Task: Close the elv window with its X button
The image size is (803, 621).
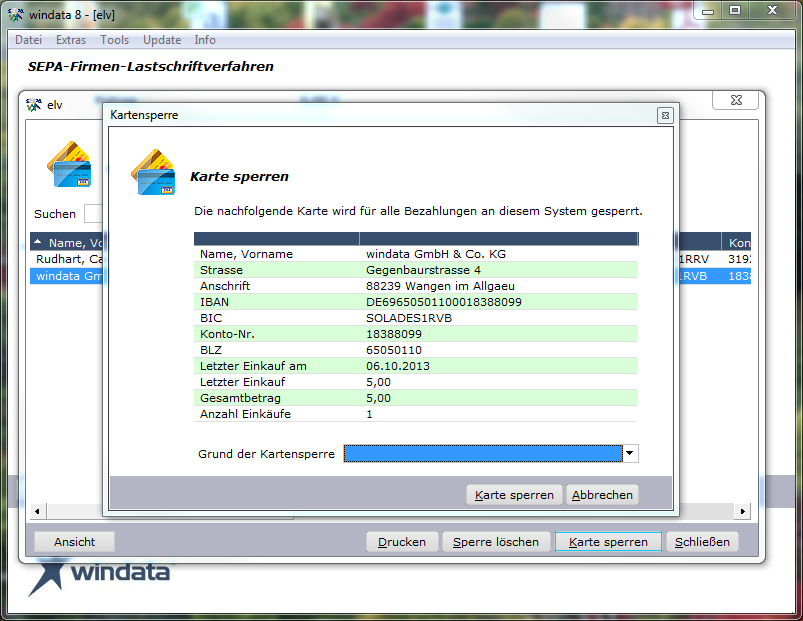Action: (x=736, y=100)
